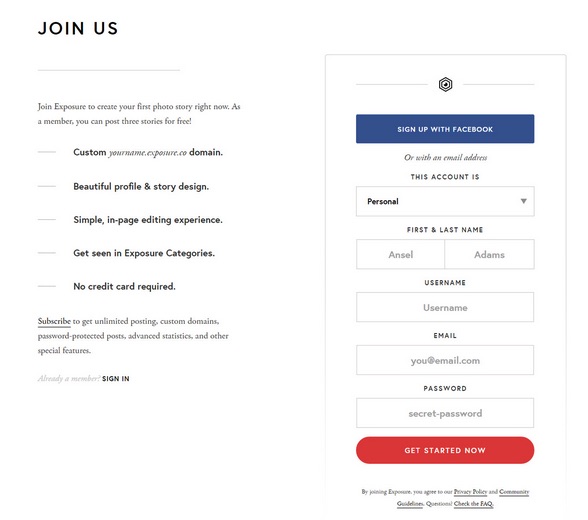The height and width of the screenshot is (520, 588).
Task: Visit the Check the FAQ link
Action: 474,504
